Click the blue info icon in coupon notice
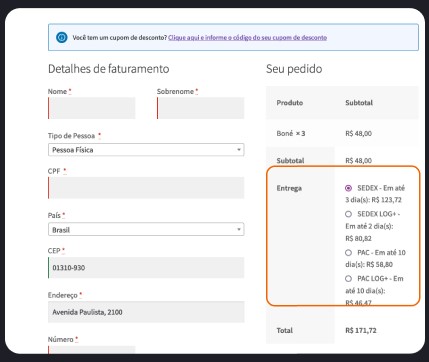Viewport: 429px width, 362px height. [x=62, y=38]
